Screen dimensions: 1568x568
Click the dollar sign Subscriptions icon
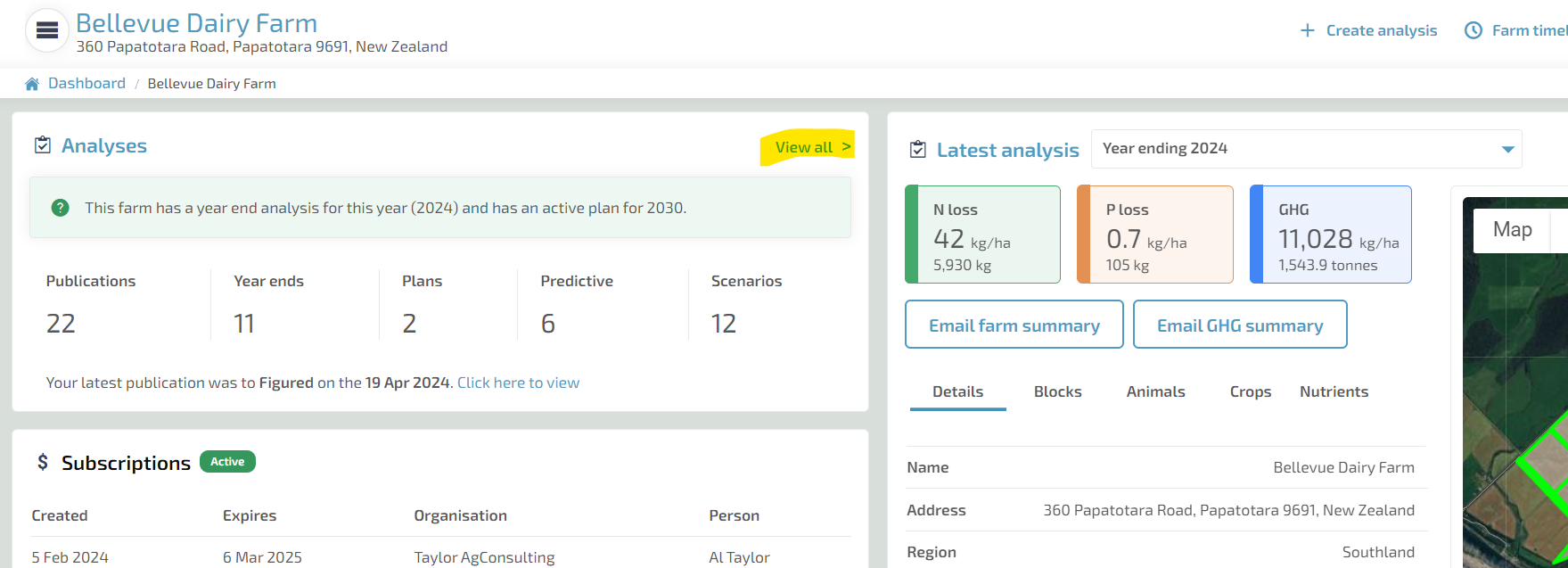(42, 462)
